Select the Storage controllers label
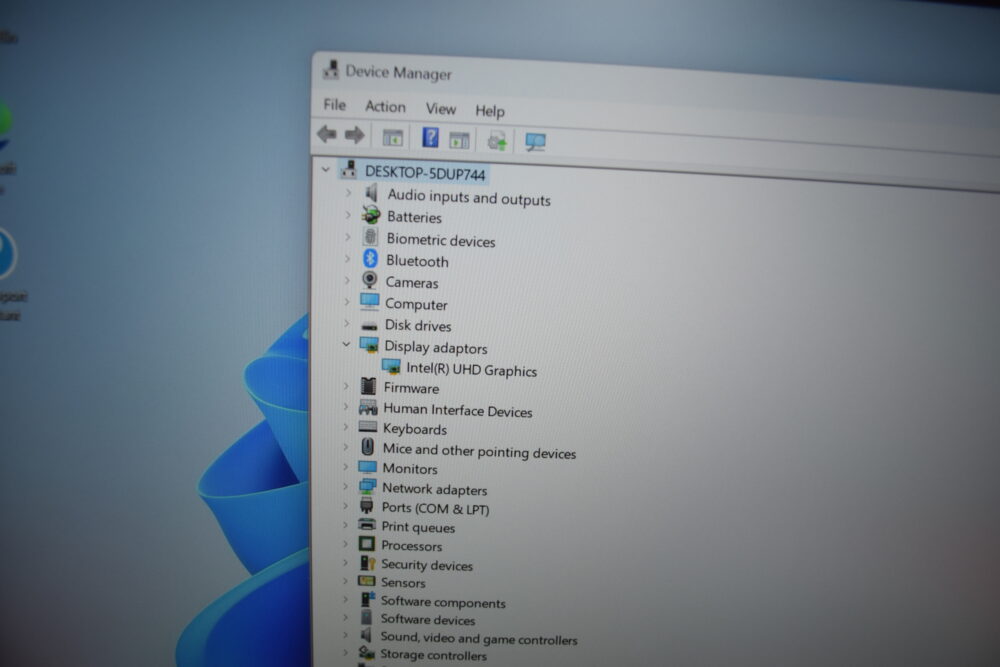Image resolution: width=1000 pixels, height=667 pixels. click(x=434, y=655)
